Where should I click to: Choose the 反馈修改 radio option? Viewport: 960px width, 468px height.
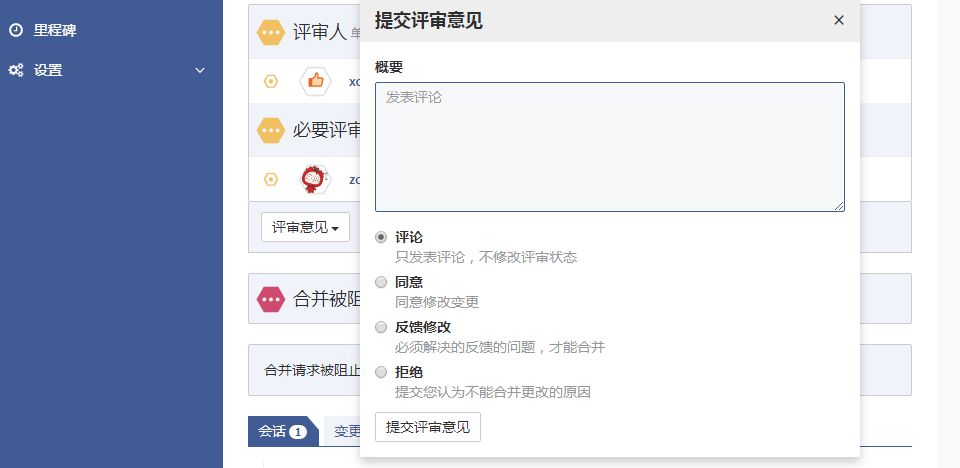(x=381, y=327)
